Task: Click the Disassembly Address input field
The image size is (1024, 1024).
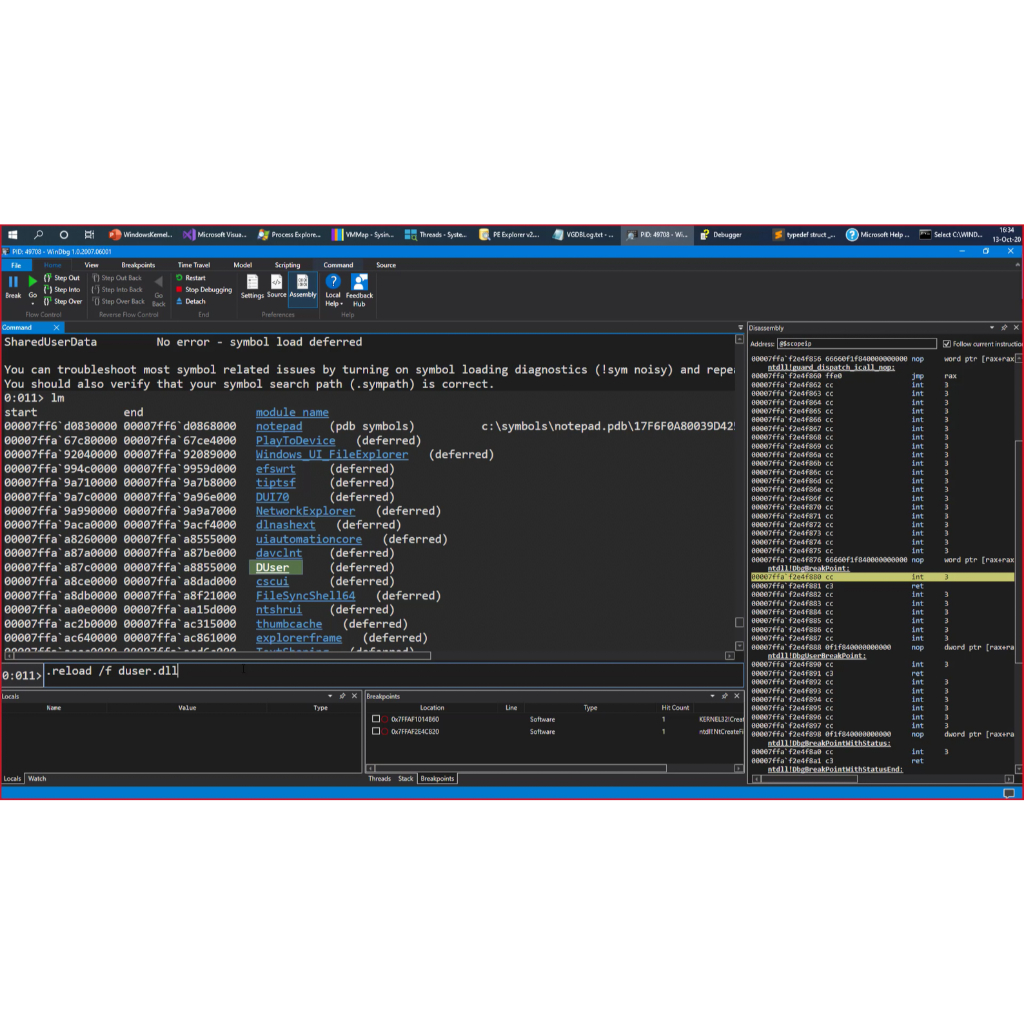Action: pyautogui.click(x=857, y=344)
